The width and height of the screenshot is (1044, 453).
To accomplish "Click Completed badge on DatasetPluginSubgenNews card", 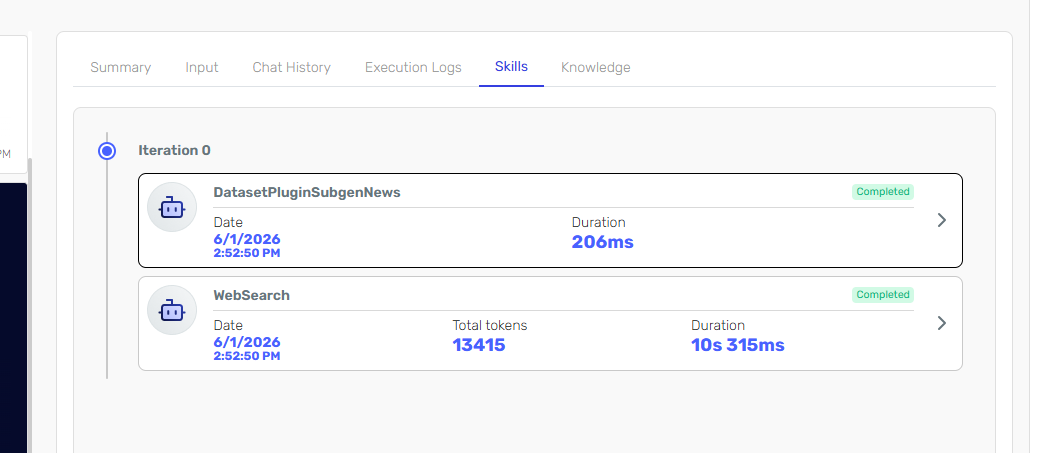I will (x=883, y=192).
